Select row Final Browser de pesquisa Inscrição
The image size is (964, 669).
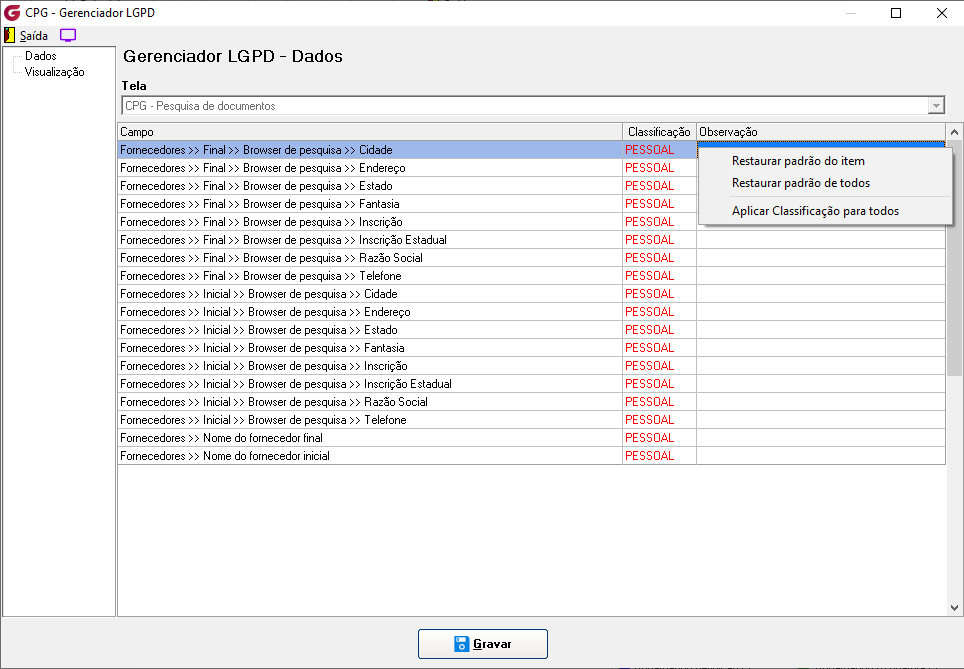pos(370,222)
